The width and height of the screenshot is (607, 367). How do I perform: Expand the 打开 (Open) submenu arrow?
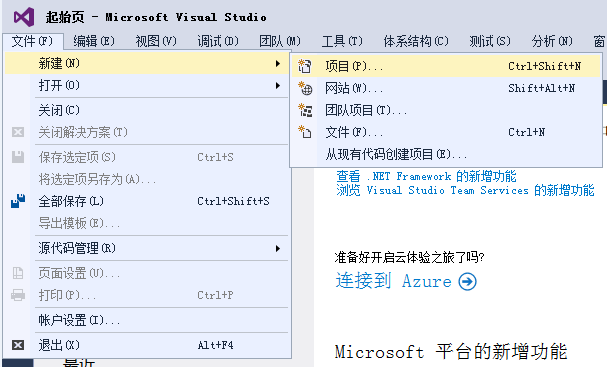pyautogui.click(x=278, y=86)
